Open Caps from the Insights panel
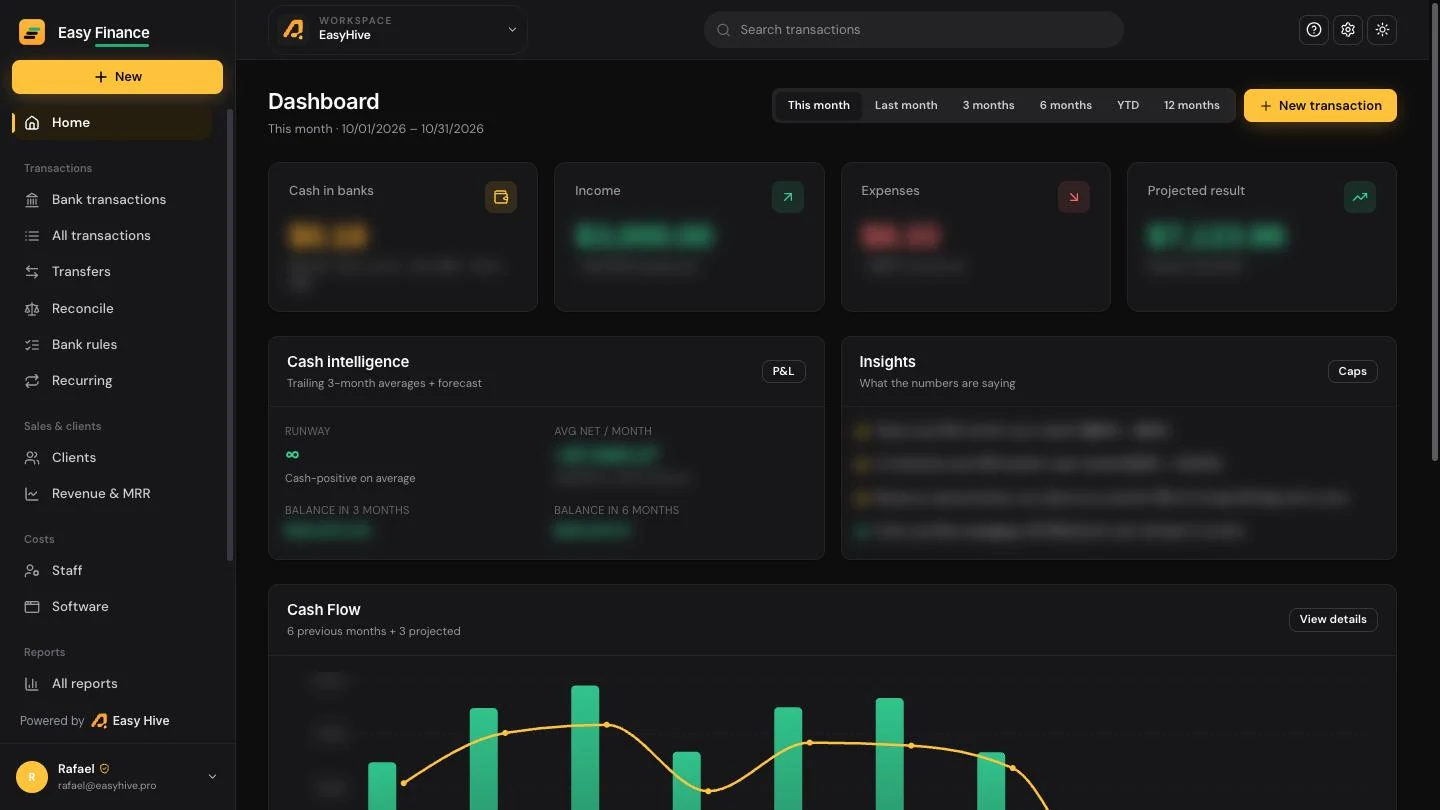Screen dimensions: 1440x810 (x=1352, y=371)
